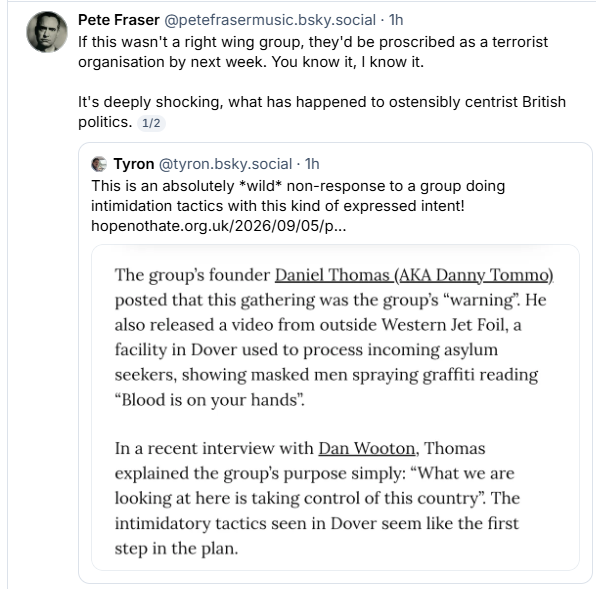
Task: Follow the hopenothate.org.uk article link
Action: (219, 226)
